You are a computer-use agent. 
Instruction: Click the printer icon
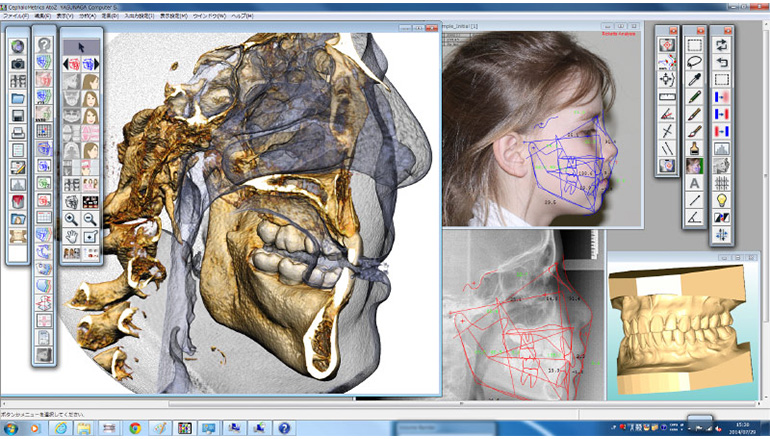[x=18, y=133]
